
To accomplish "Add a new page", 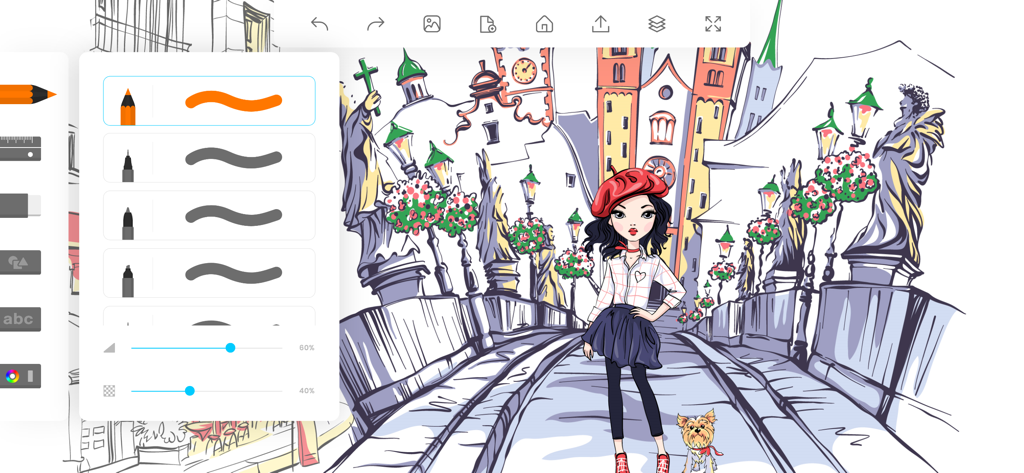I will pyautogui.click(x=488, y=24).
